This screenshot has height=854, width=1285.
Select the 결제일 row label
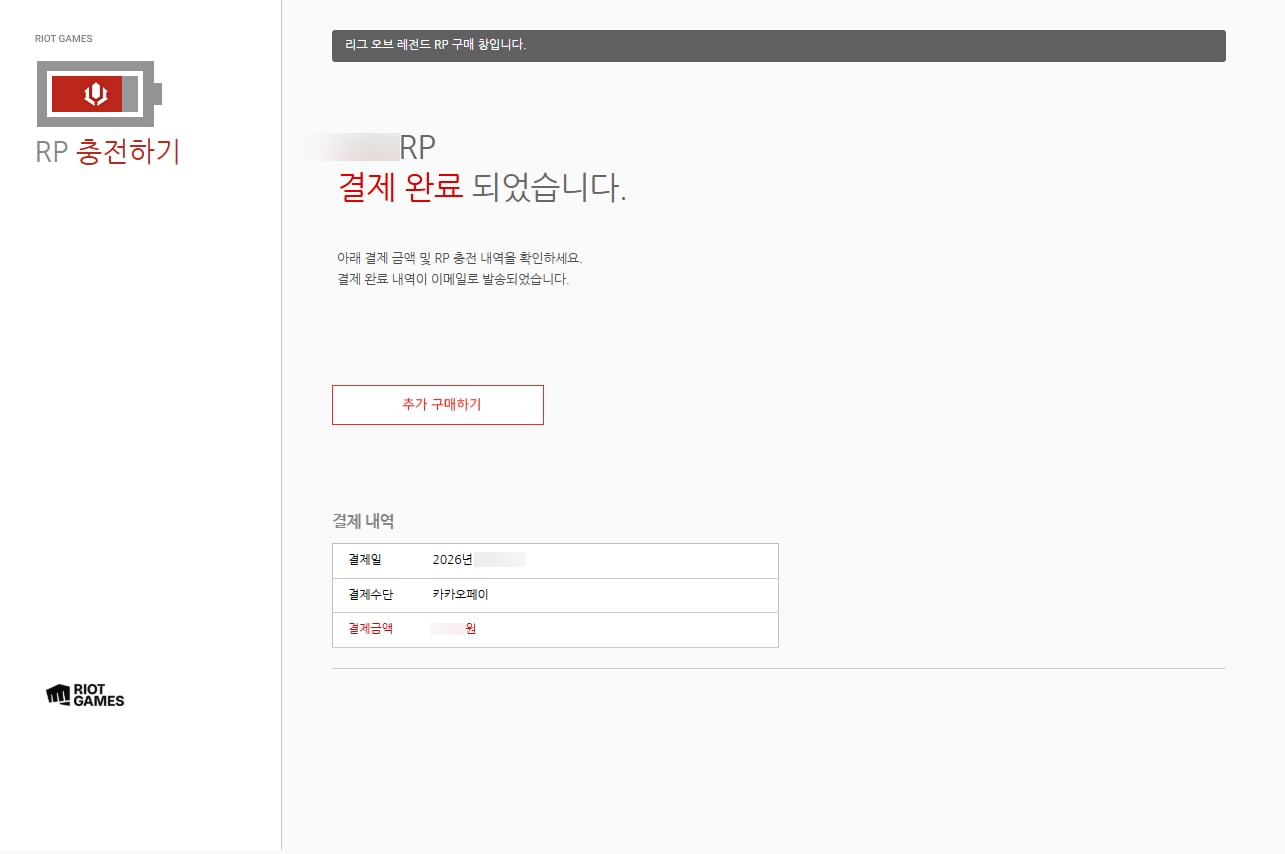[365, 560]
